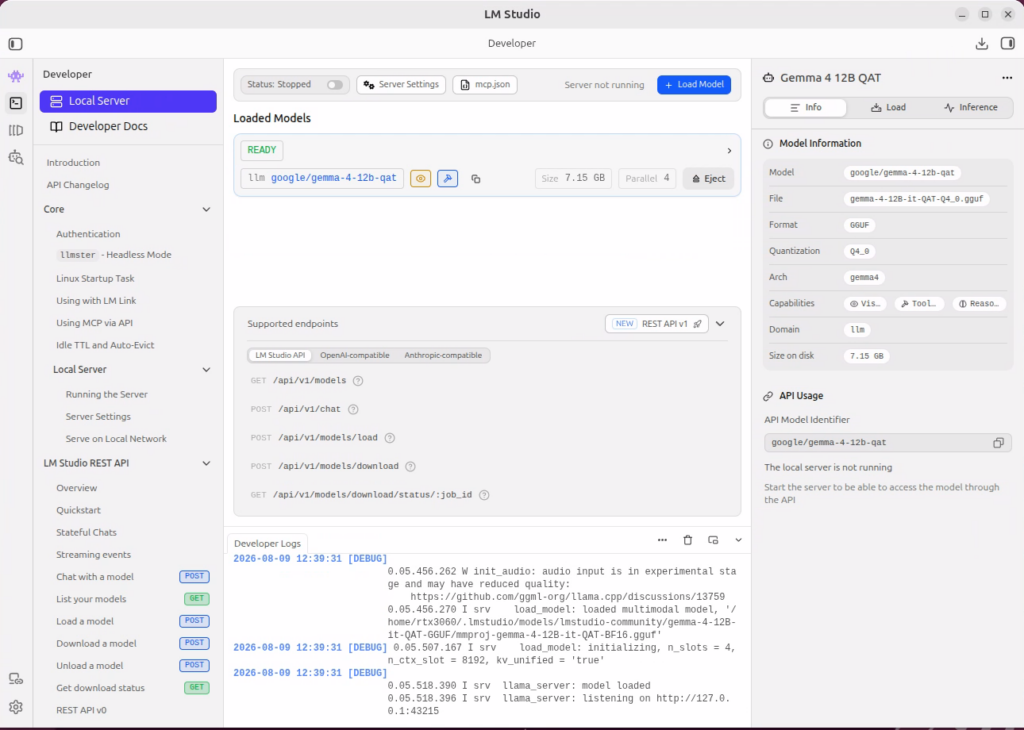The height and width of the screenshot is (730, 1024).
Task: Collapse the Core docs section
Action: 206,210
